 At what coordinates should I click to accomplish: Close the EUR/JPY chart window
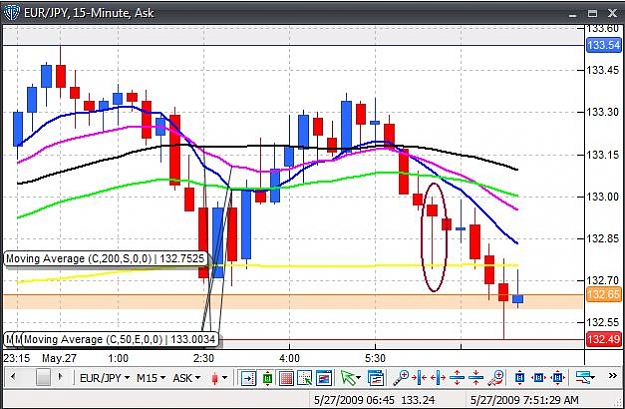(612, 14)
